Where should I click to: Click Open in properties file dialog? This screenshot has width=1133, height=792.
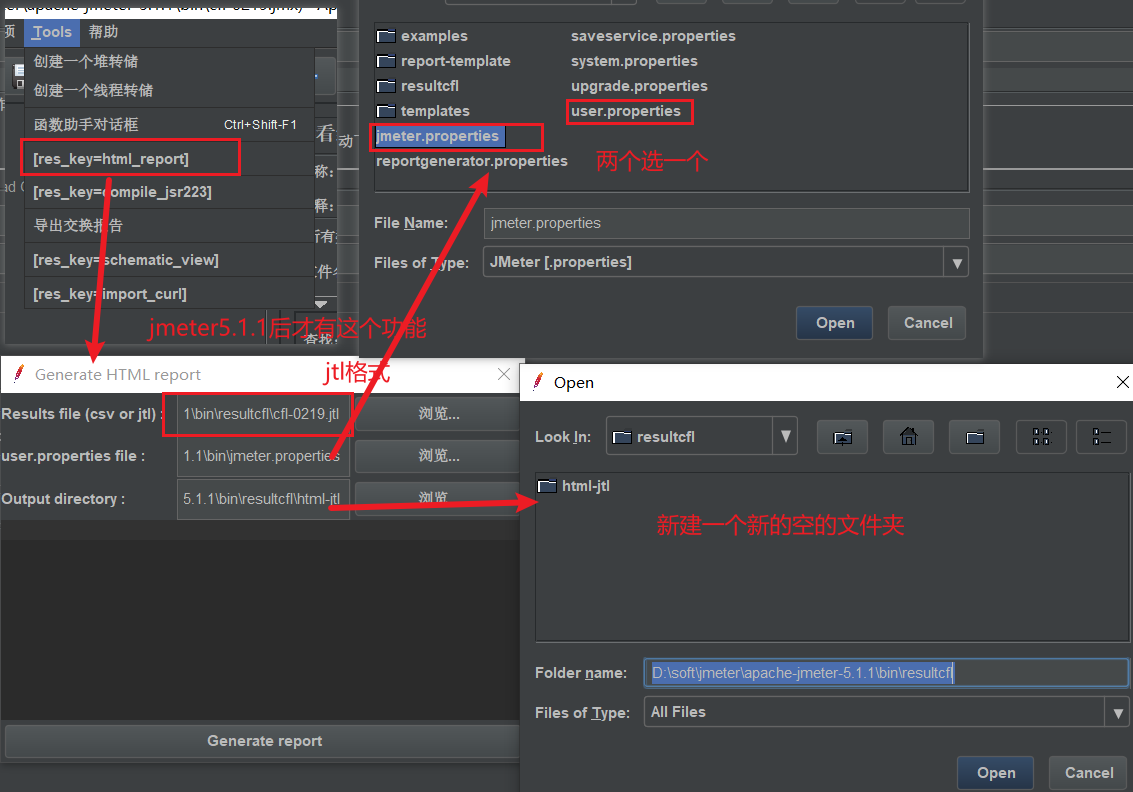click(x=835, y=323)
